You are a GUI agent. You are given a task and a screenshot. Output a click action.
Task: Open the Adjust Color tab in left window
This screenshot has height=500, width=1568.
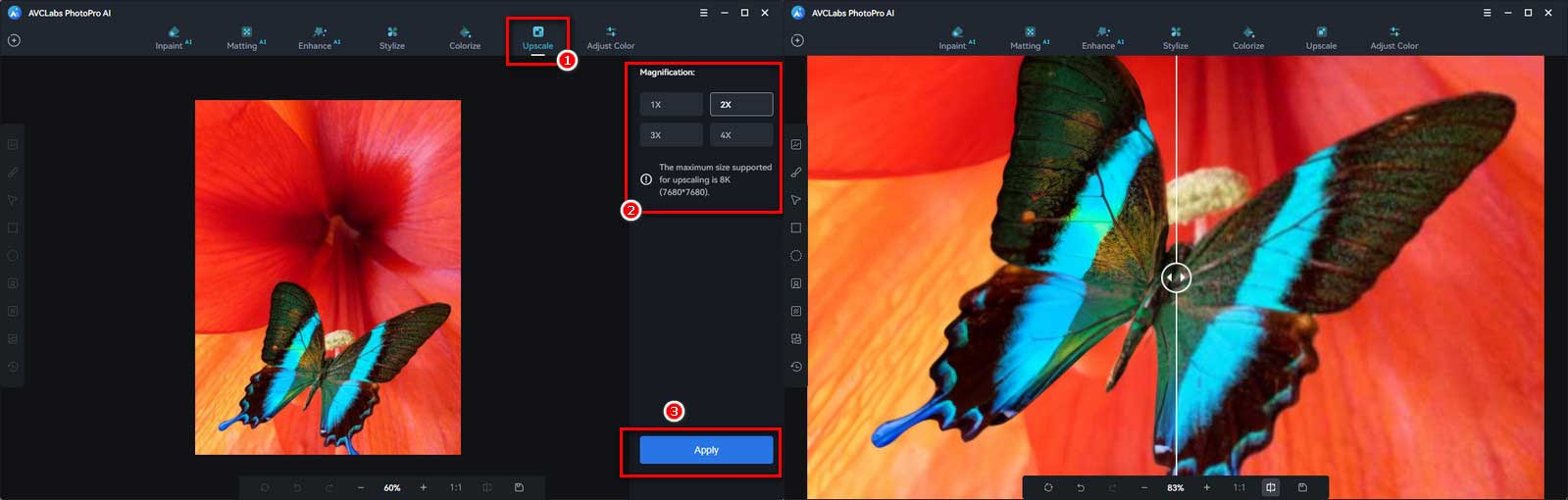611,38
